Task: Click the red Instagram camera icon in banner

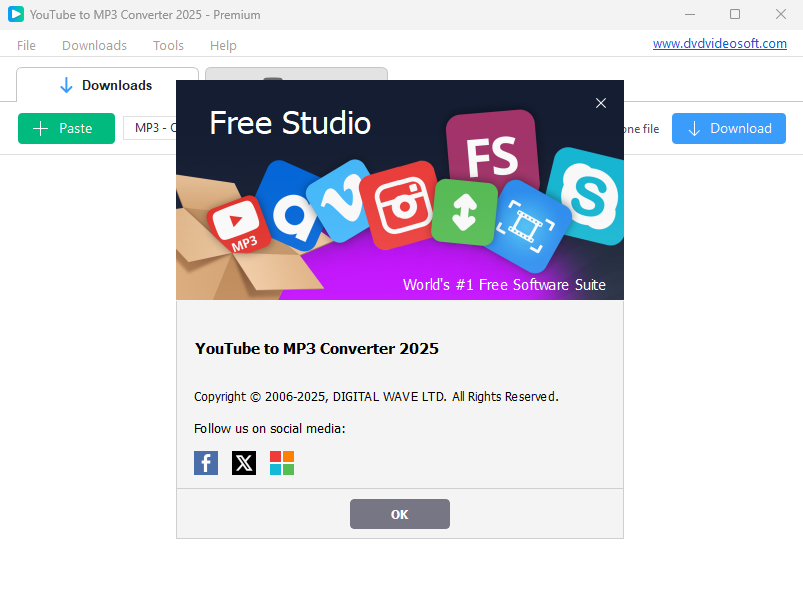Action: tap(402, 204)
